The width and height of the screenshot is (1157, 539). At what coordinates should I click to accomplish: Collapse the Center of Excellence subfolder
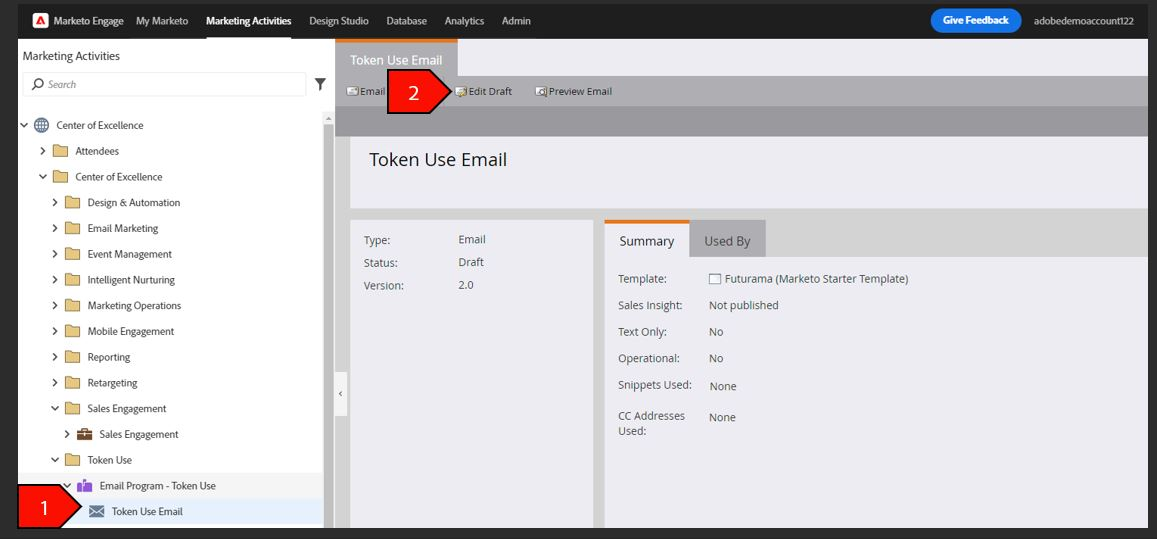43,176
